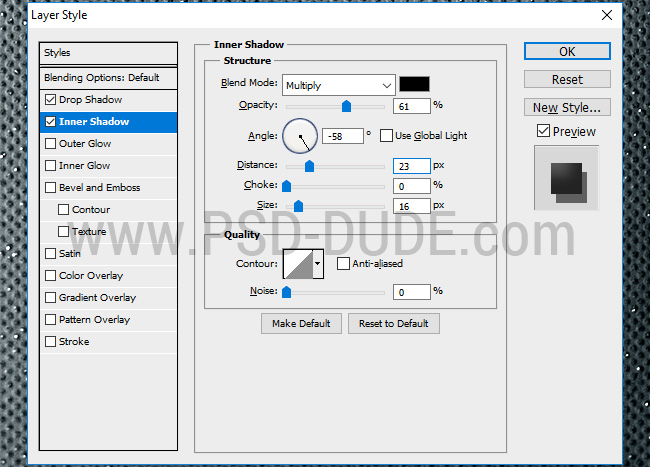Viewport: 650px width, 467px height.
Task: Close the Layer Style dialog
Action: [607, 15]
